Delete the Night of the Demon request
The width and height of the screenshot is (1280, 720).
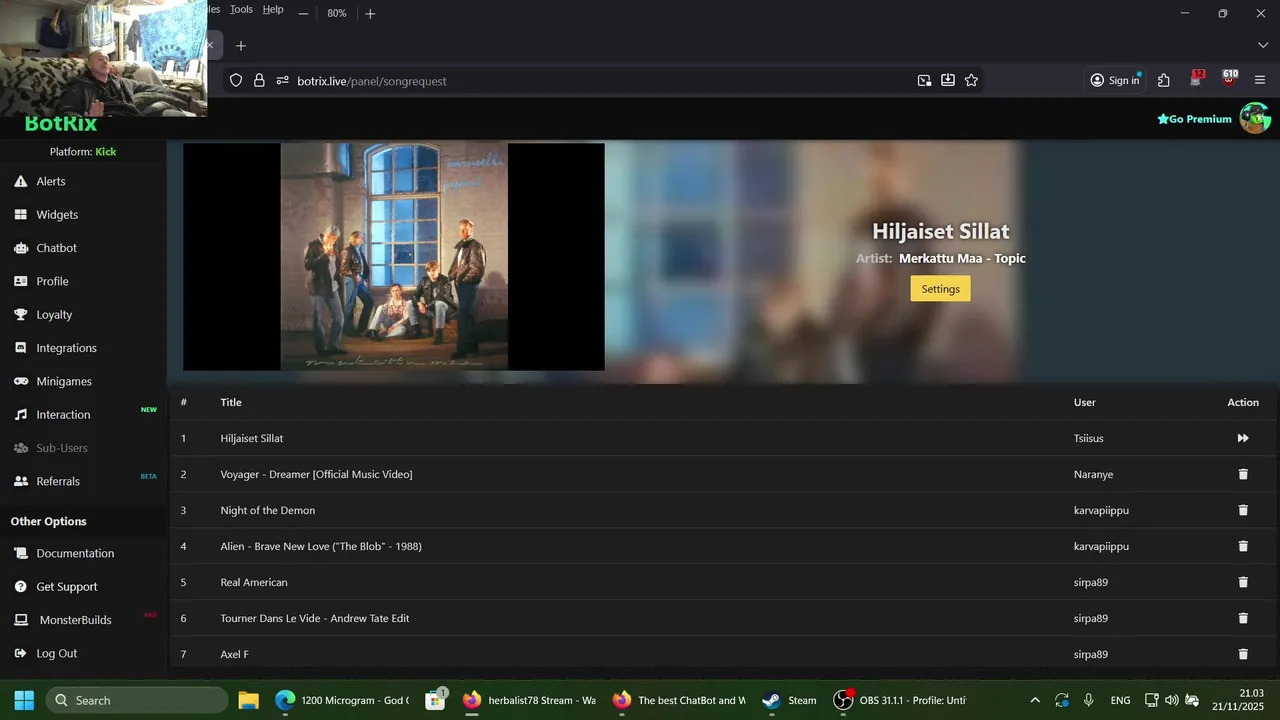[x=1243, y=510]
